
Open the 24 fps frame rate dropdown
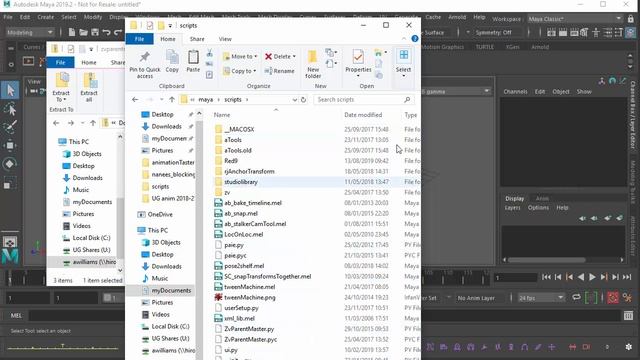click(x=540, y=298)
